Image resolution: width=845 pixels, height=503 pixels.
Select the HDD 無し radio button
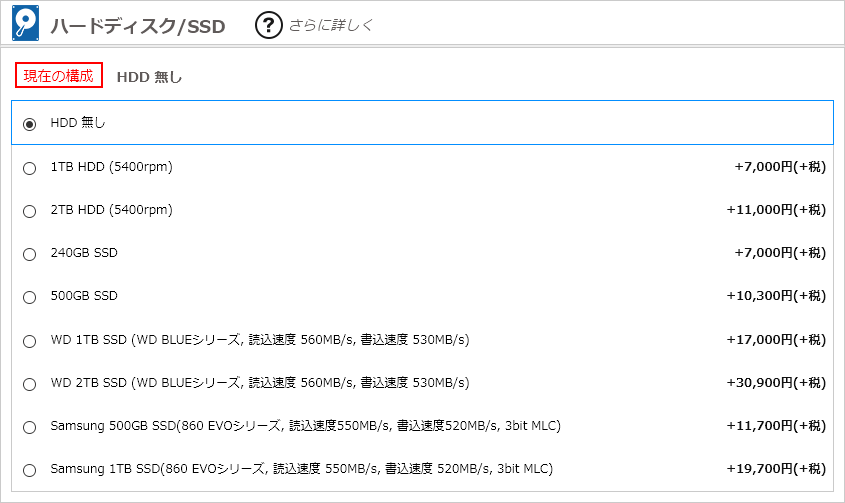[x=30, y=124]
